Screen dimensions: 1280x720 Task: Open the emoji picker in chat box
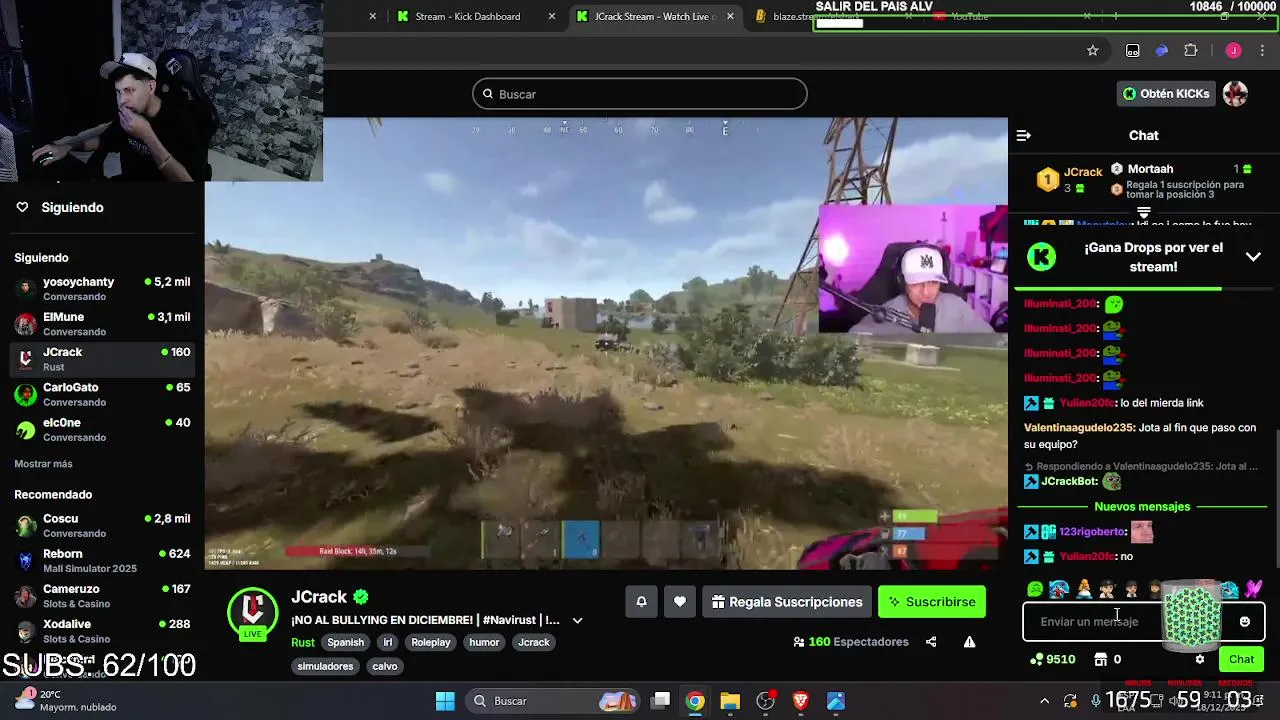tap(1244, 622)
